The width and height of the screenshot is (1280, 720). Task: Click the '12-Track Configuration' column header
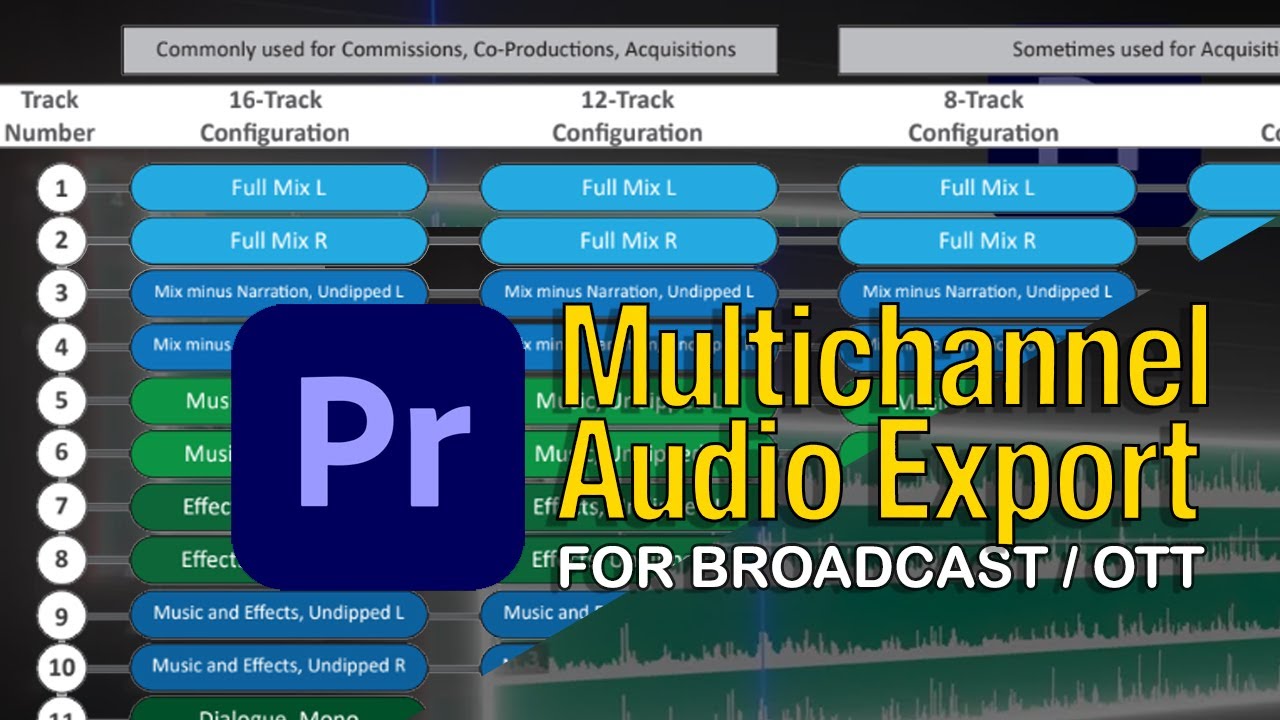pyautogui.click(x=628, y=116)
